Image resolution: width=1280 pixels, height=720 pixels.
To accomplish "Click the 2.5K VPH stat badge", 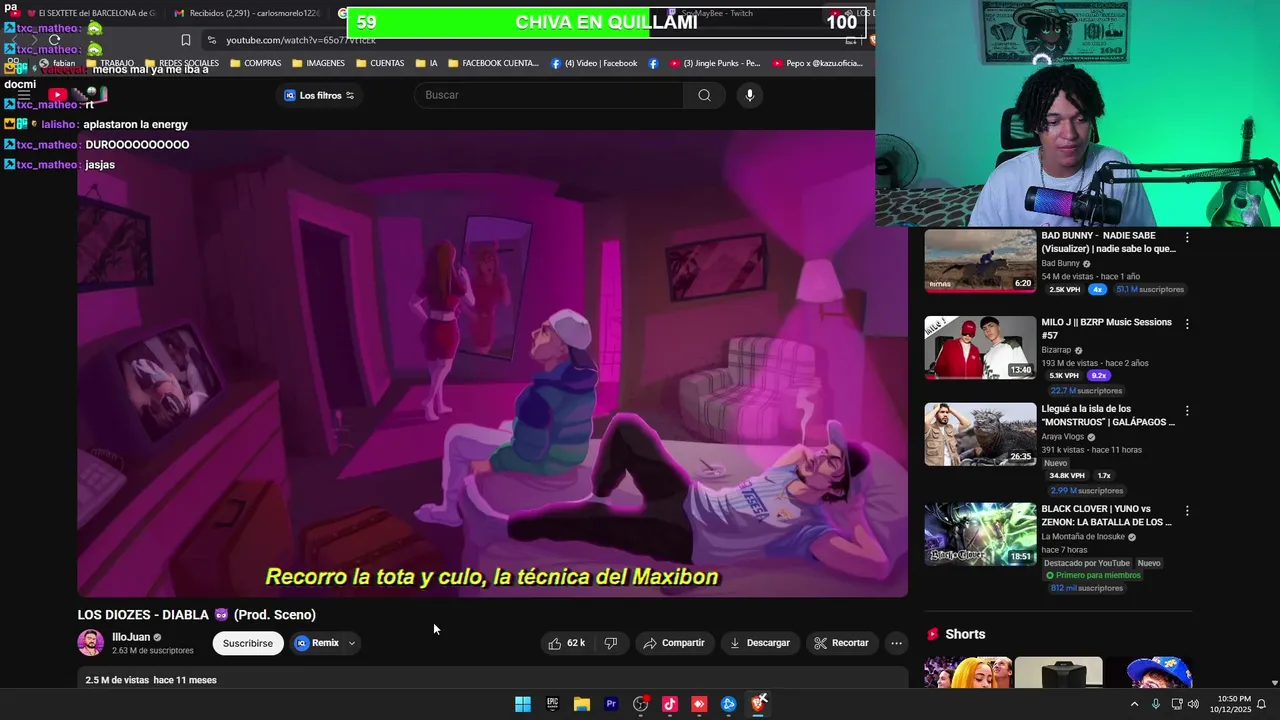I will pyautogui.click(x=1064, y=290).
